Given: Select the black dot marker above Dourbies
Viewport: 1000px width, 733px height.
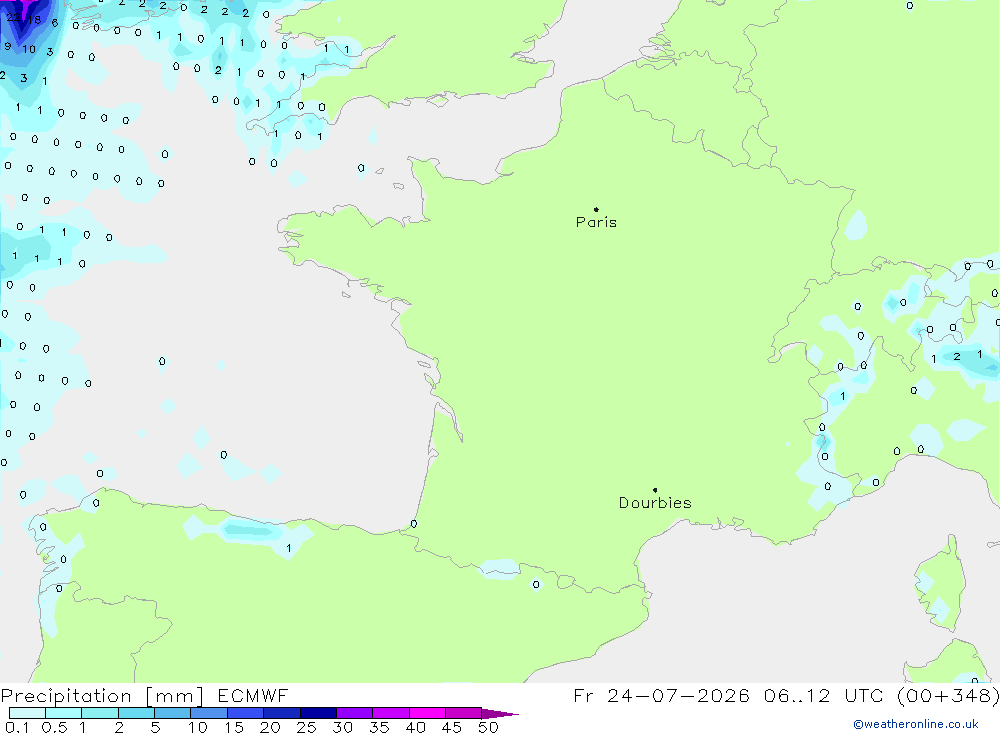Looking at the screenshot, I should tap(655, 490).
